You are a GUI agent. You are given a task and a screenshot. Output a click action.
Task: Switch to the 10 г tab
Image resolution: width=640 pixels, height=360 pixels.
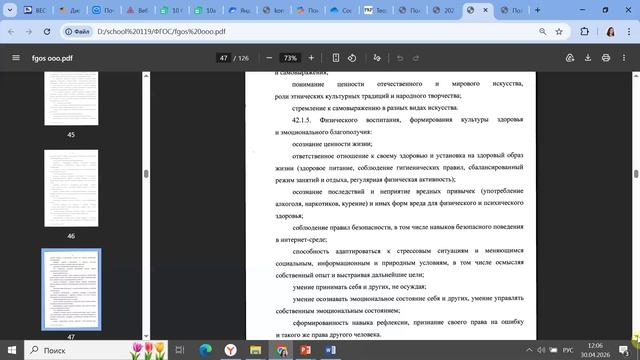171,10
